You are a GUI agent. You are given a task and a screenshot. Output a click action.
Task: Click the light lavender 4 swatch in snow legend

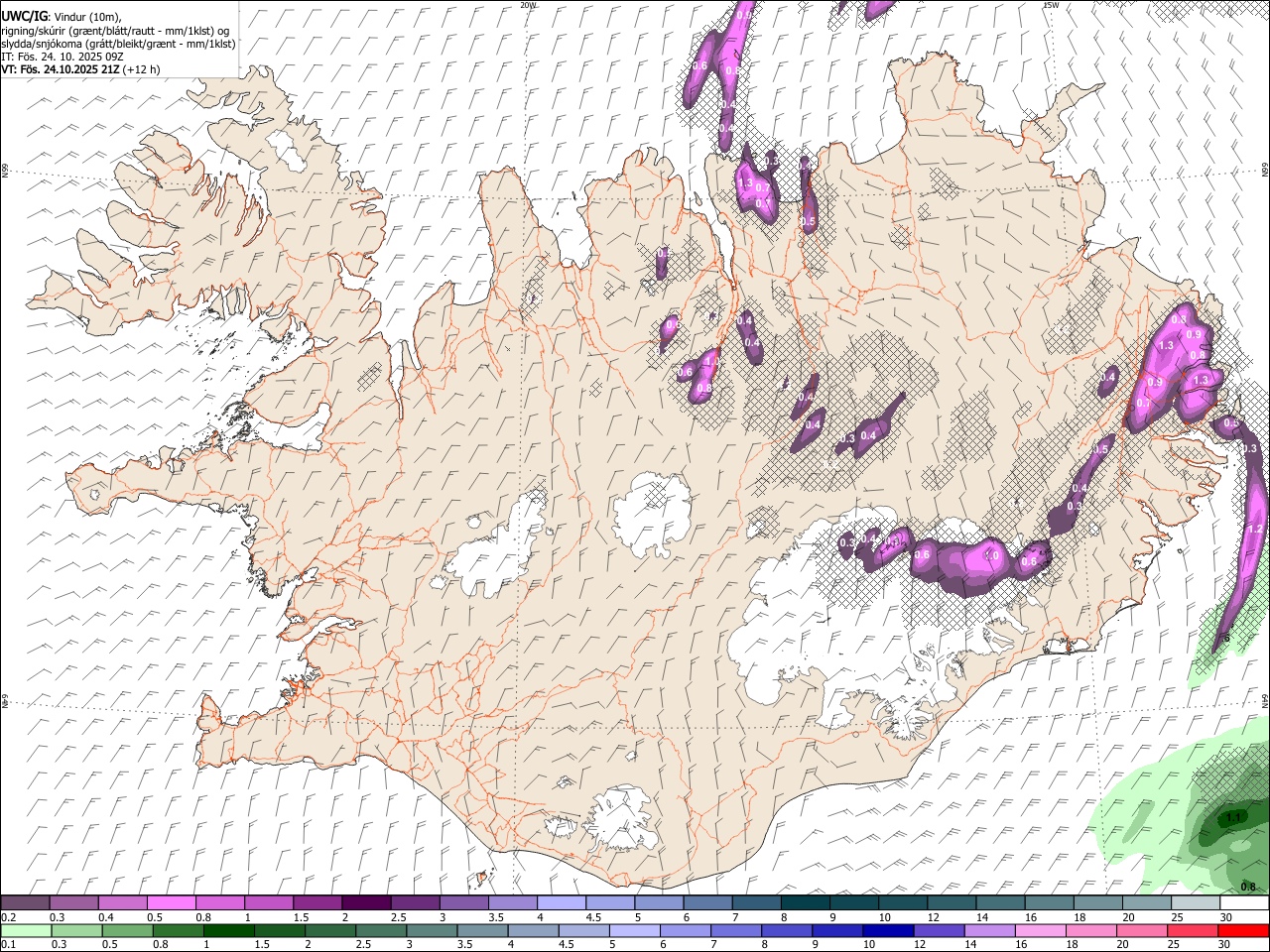point(562,903)
